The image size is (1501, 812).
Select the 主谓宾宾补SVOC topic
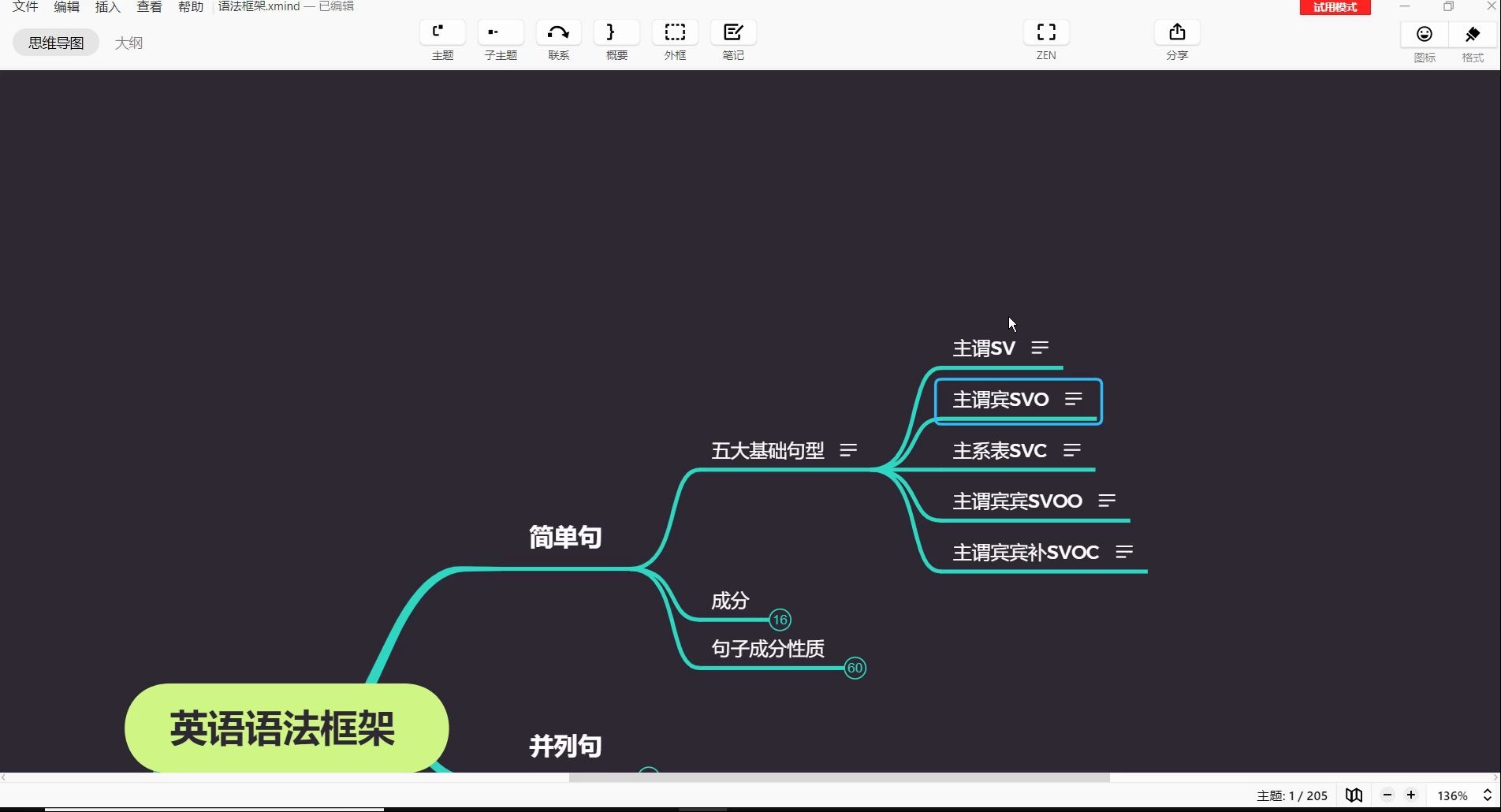[1026, 552]
